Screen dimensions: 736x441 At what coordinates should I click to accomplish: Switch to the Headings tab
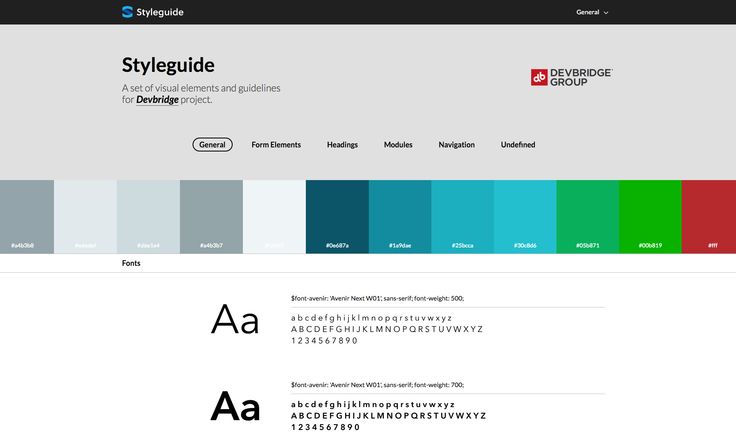pos(342,144)
